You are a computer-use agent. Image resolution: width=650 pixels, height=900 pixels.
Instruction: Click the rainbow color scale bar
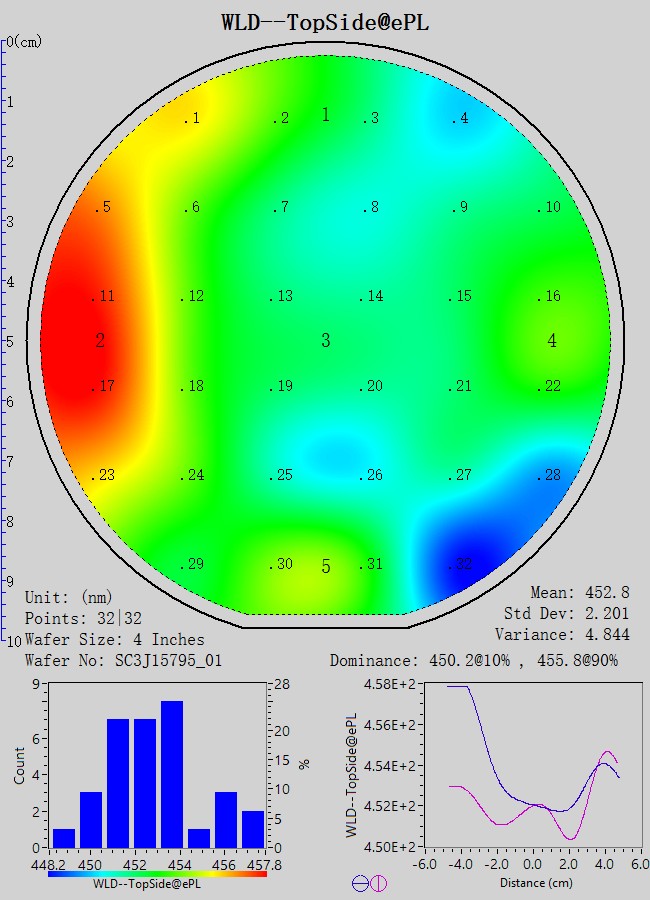click(x=157, y=873)
